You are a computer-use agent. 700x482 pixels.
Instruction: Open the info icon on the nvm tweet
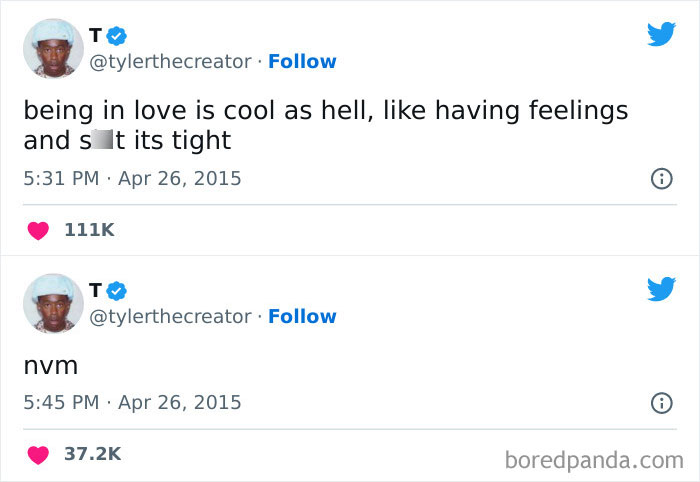tap(660, 404)
